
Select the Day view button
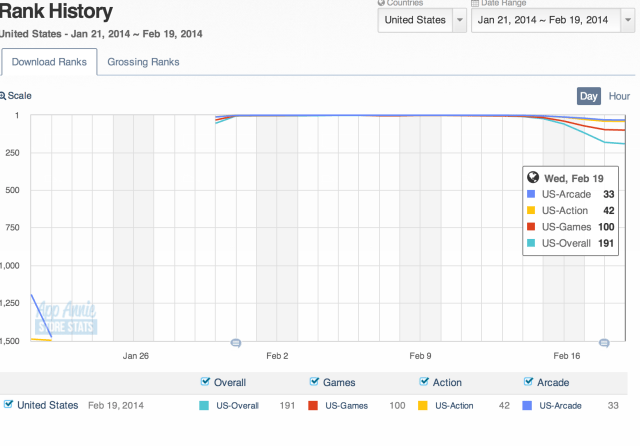589,96
